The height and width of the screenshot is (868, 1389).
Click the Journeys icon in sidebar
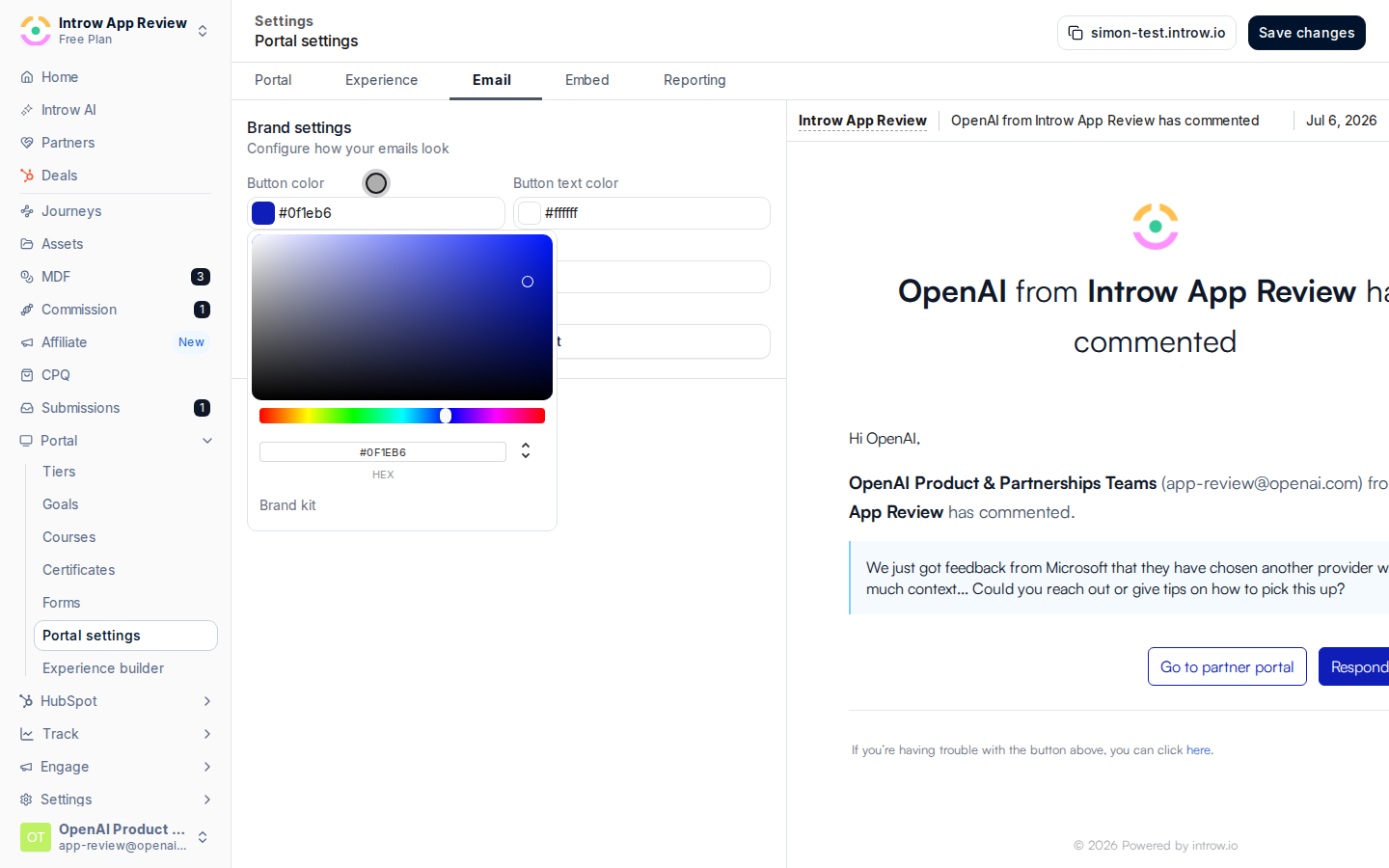(x=27, y=211)
